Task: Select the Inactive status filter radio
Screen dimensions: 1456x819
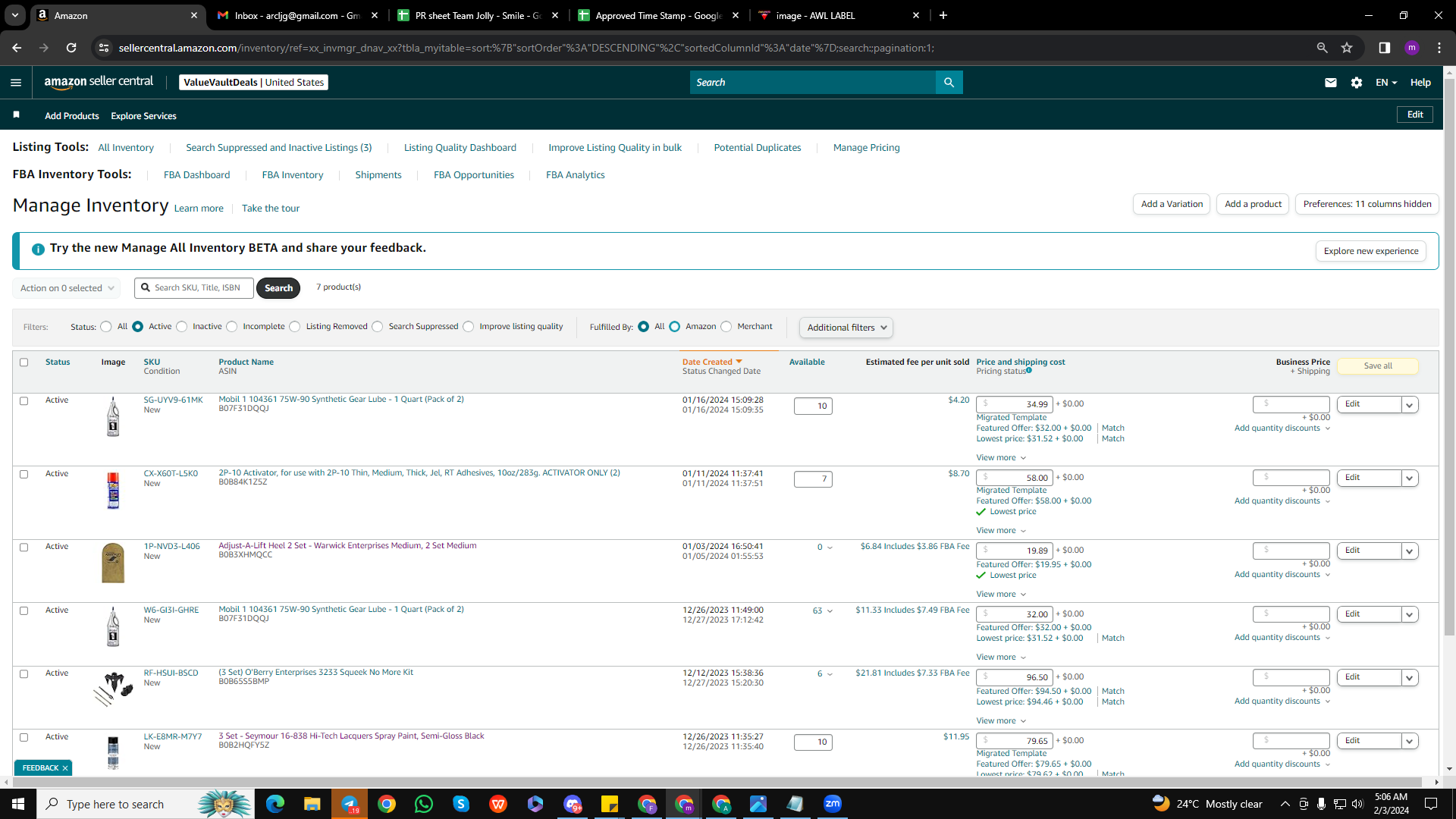Action: pos(182,327)
